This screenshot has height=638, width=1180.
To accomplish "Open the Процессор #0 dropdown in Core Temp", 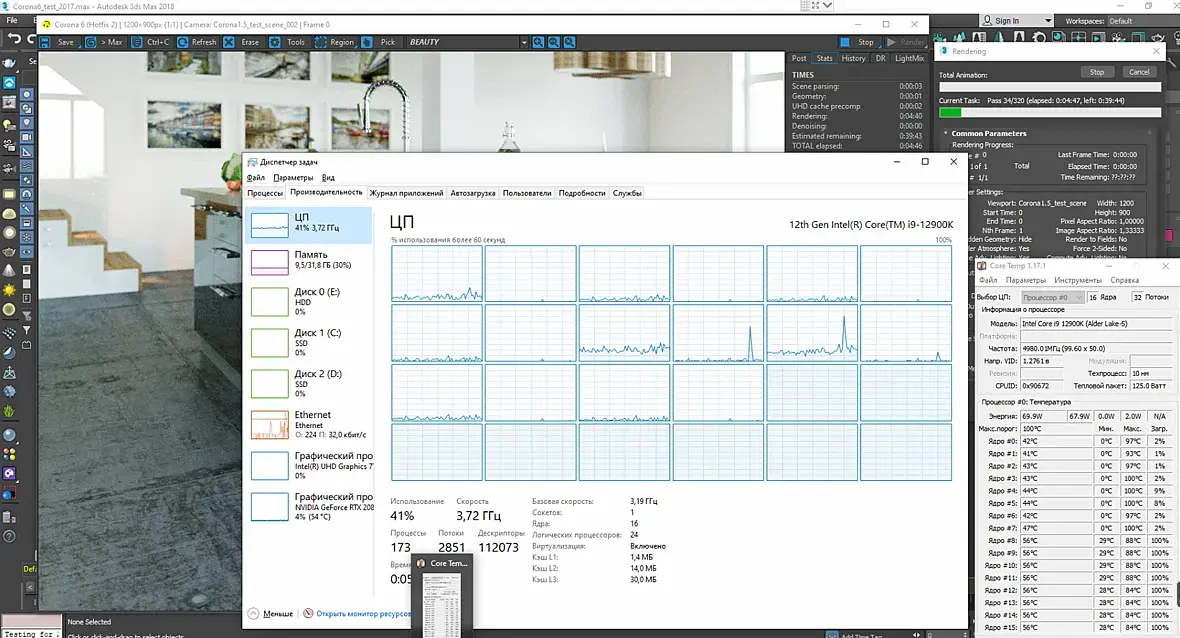I will (x=1052, y=297).
